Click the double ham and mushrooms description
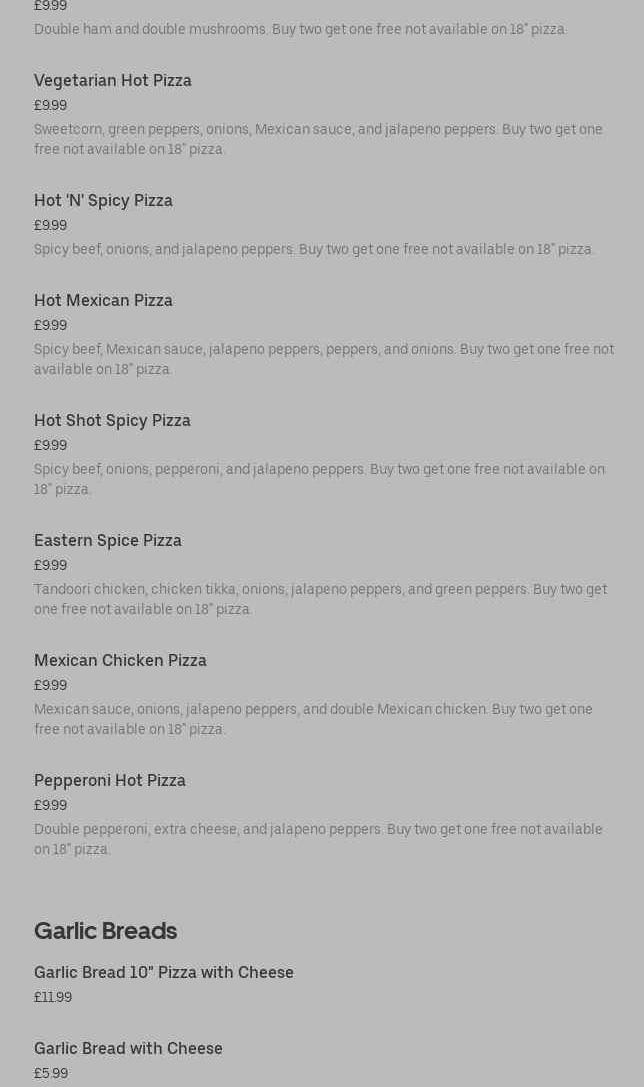Viewport: 644px width, 1087px height. click(x=301, y=29)
